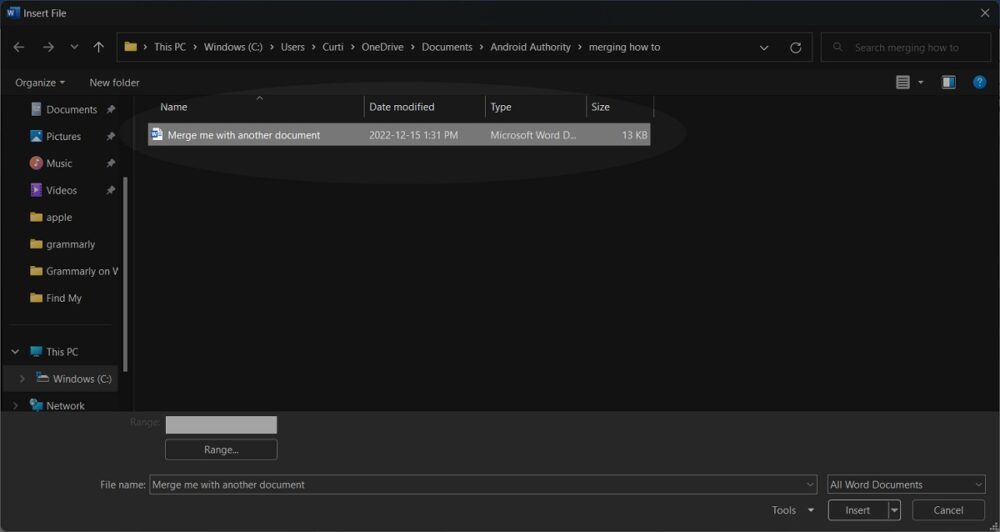The image size is (1000, 532).
Task: Open the Find My folder
Action: coord(63,298)
